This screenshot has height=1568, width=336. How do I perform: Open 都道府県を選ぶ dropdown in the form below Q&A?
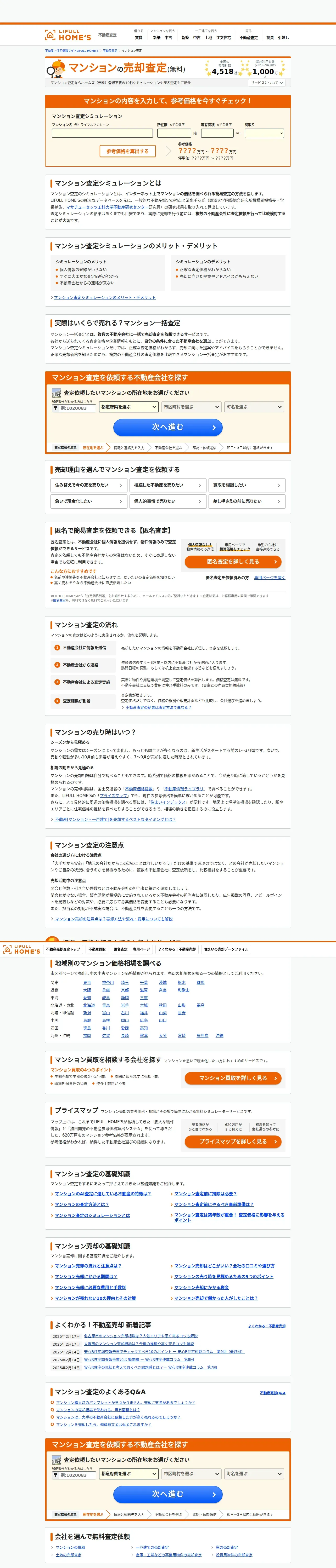[x=129, y=1474]
